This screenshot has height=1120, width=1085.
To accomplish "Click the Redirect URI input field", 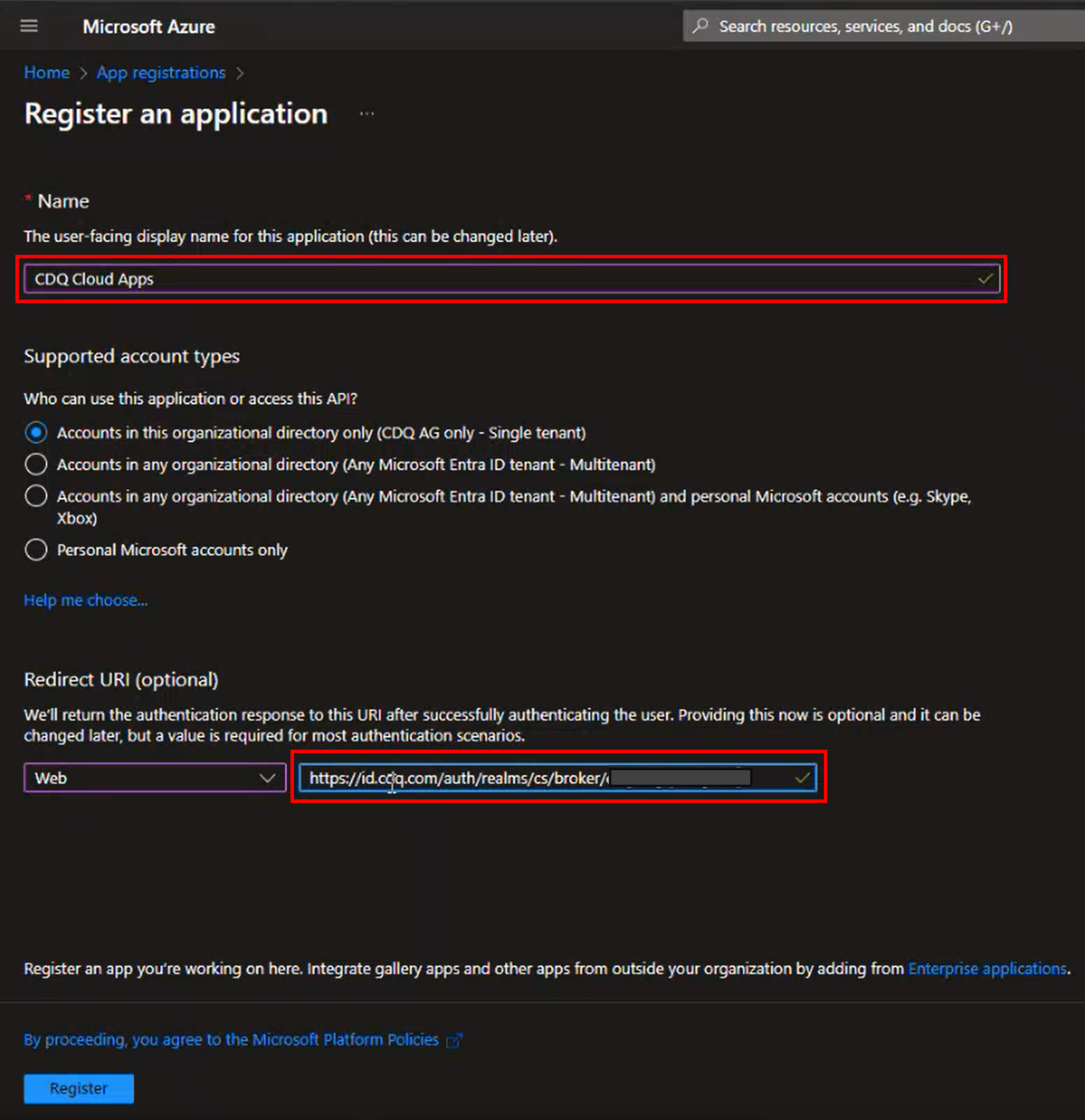I will [x=557, y=778].
